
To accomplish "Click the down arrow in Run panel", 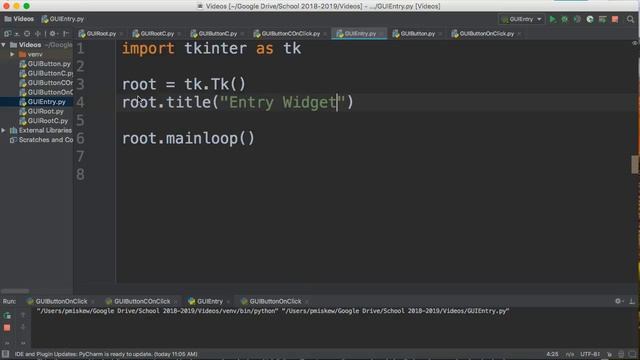I will (23, 327).
